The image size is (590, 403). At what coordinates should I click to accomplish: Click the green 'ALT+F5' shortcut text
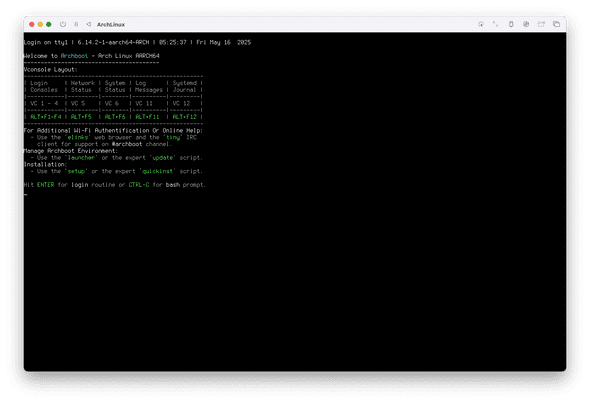click(x=81, y=117)
